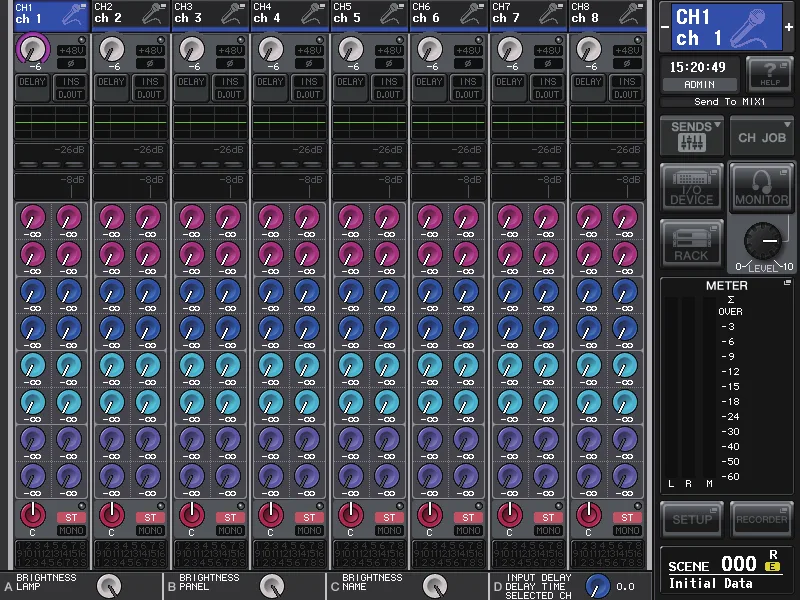Toggle ST assignment on ch 1

pyautogui.click(x=71, y=517)
